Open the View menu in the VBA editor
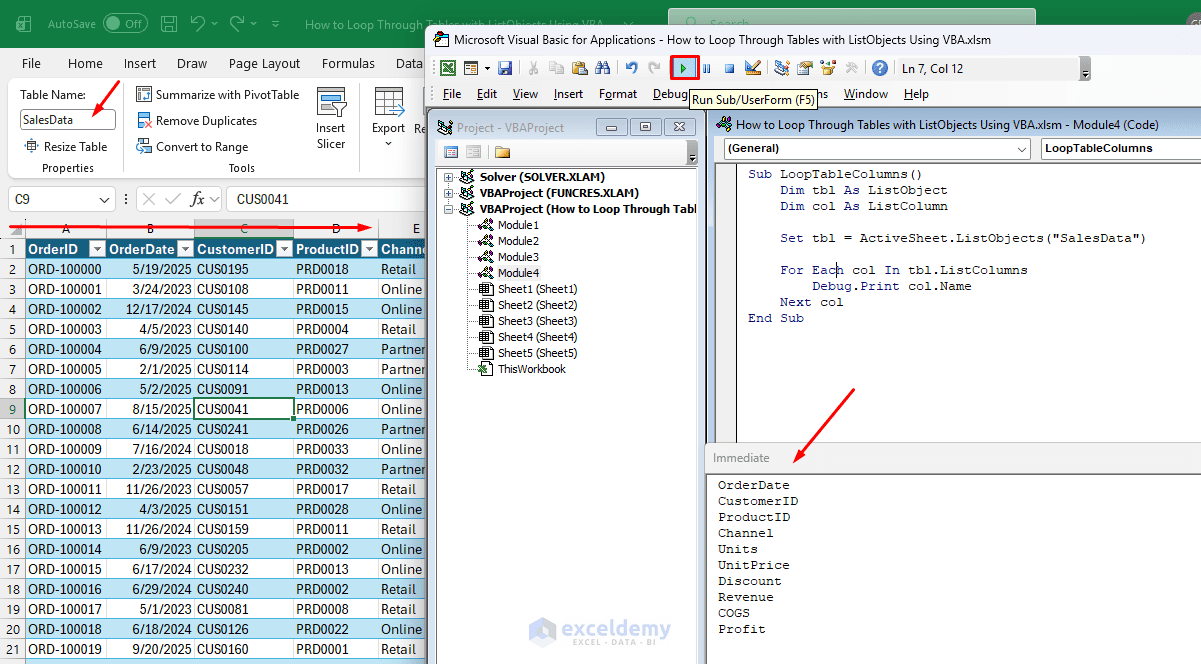This screenshot has width=1201, height=664. [x=525, y=94]
